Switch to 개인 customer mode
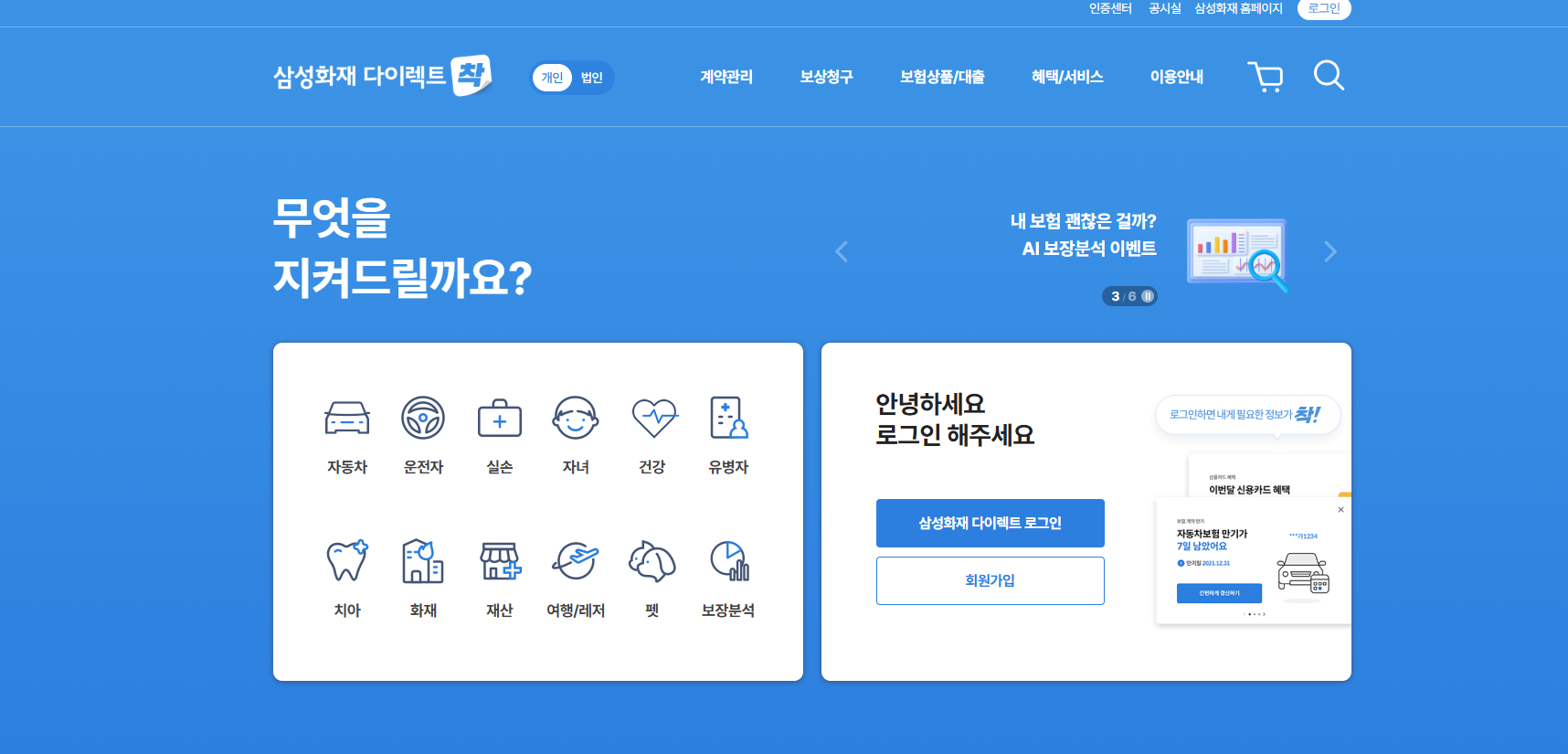 [552, 78]
